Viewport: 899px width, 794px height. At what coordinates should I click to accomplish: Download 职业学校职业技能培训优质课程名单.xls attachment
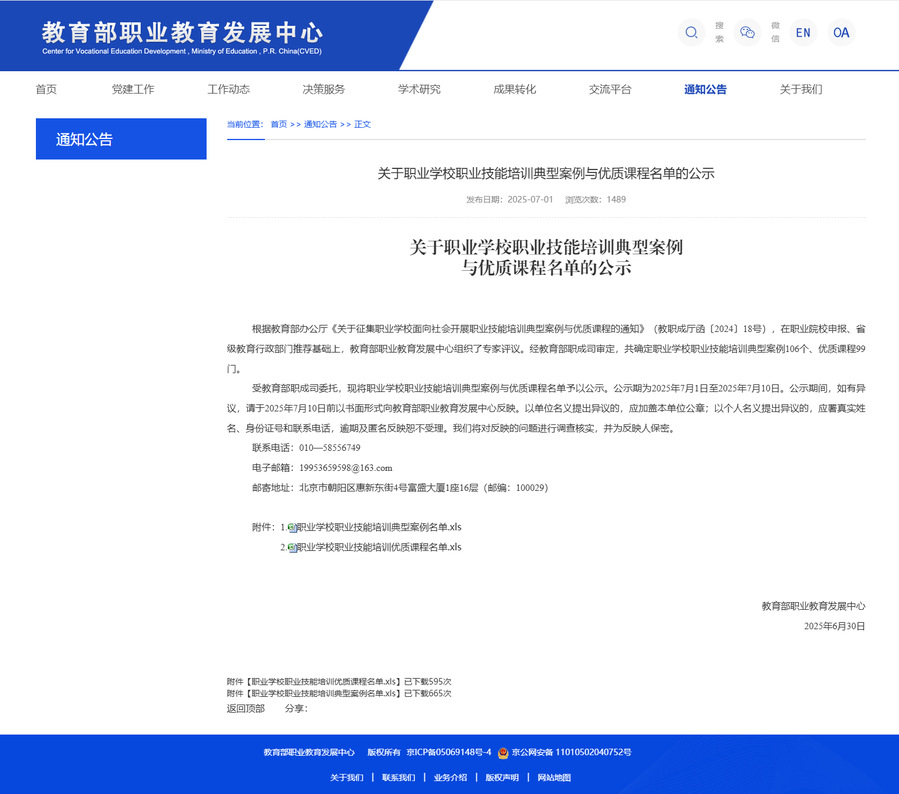379,548
